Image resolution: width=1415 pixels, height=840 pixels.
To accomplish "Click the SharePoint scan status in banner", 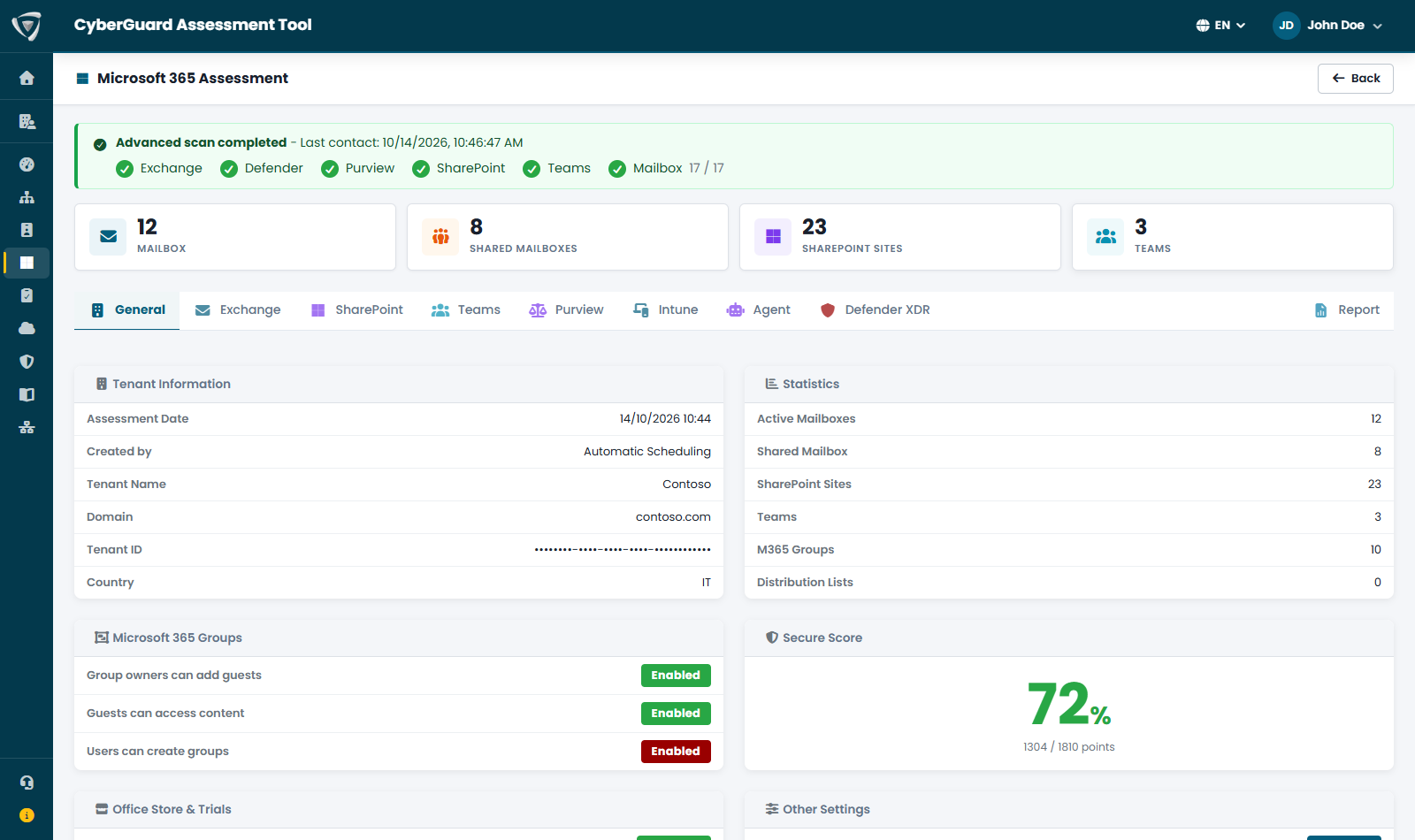I will point(459,169).
